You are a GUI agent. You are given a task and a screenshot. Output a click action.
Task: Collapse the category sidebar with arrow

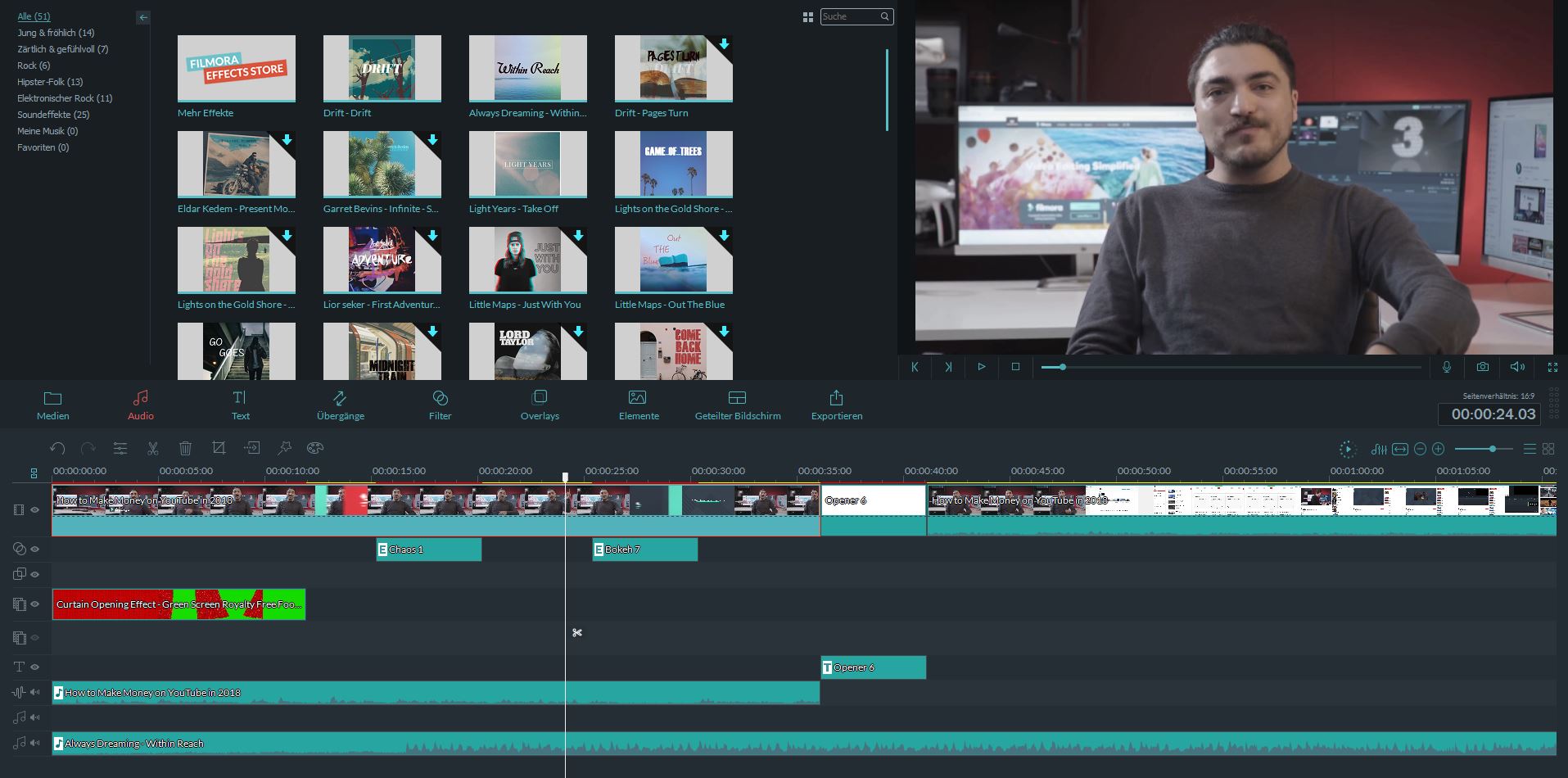point(143,16)
